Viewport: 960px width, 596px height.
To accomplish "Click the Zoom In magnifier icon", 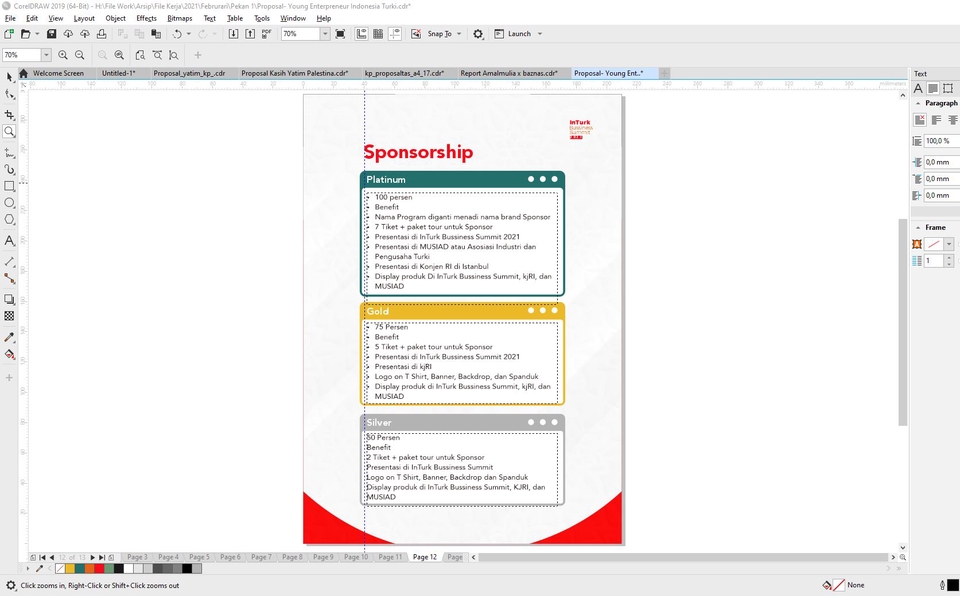I will [62, 55].
